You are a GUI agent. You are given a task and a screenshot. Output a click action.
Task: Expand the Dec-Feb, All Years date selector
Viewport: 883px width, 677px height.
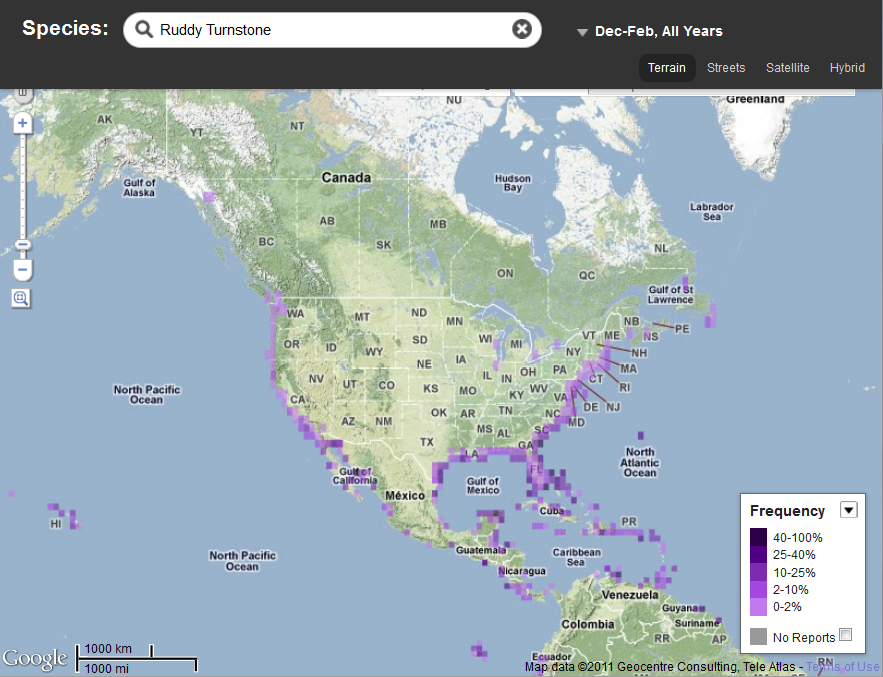[x=582, y=31]
